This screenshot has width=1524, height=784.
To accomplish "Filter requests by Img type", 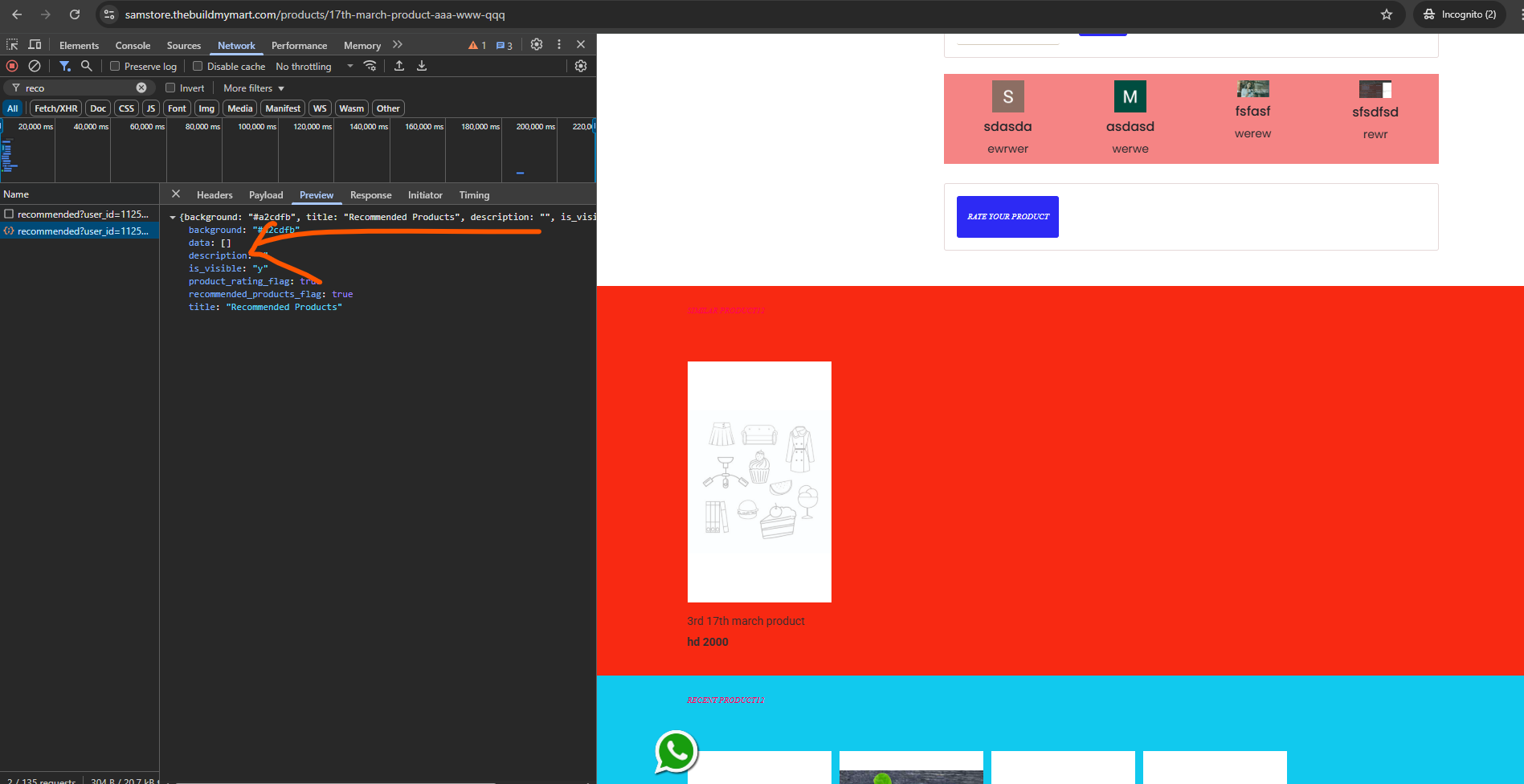I will 206,108.
